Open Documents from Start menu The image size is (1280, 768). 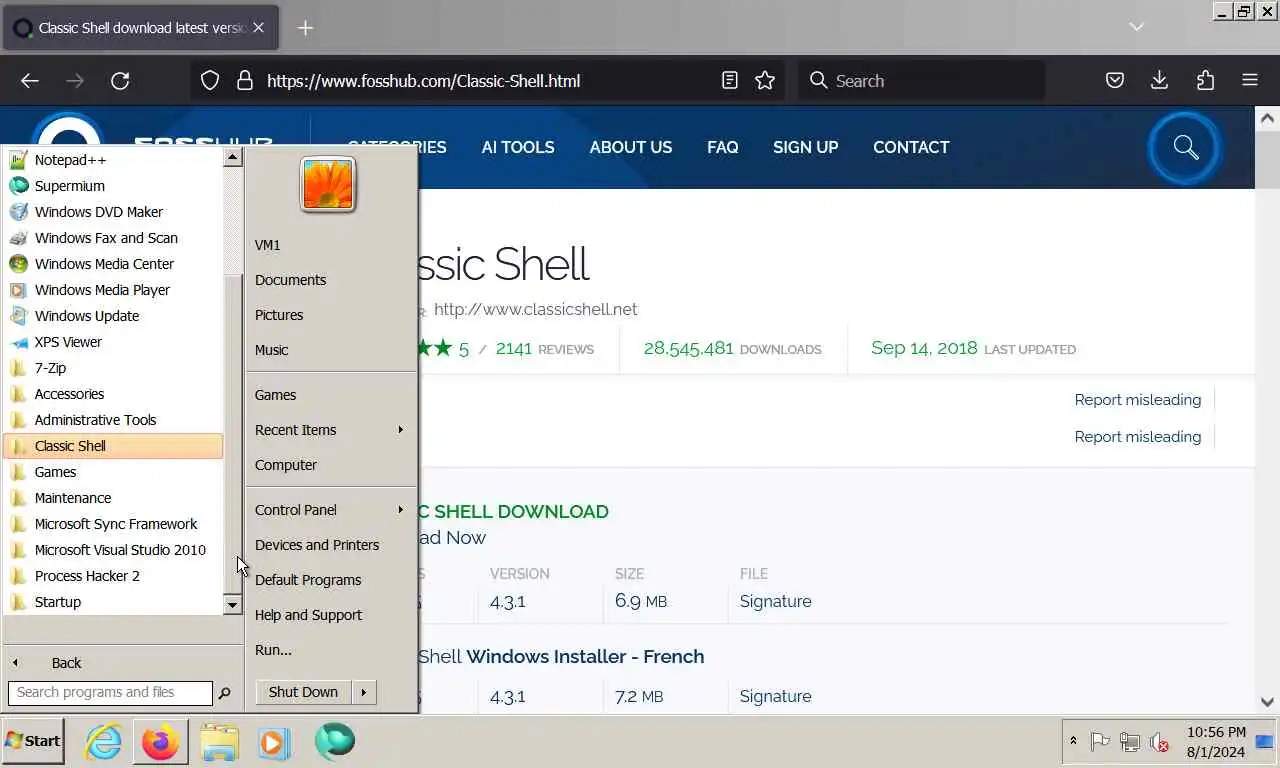[x=331, y=280]
